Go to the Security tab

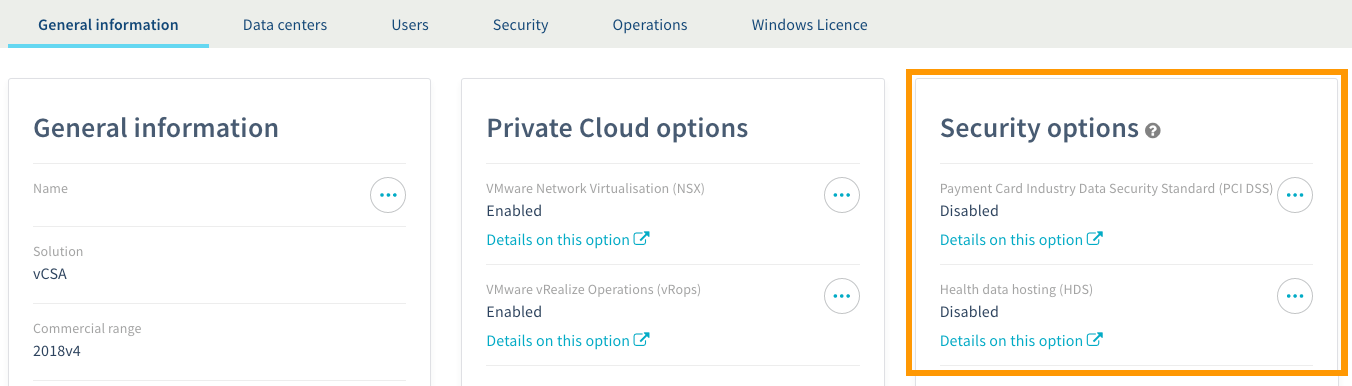click(x=520, y=24)
